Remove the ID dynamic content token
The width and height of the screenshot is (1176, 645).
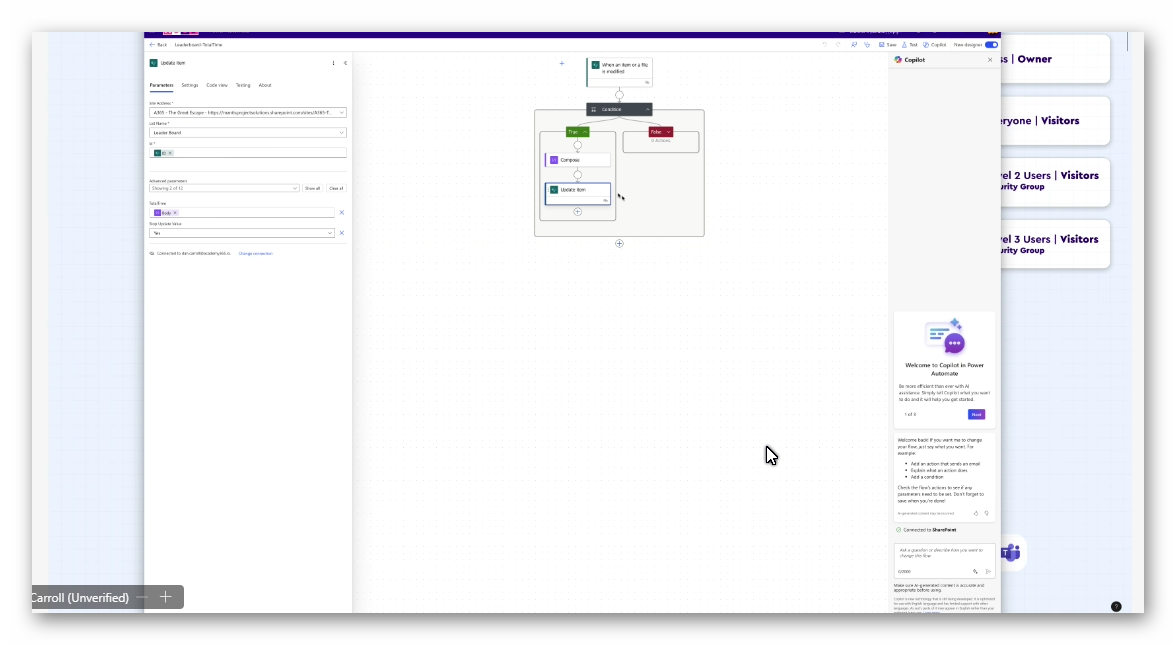click(x=170, y=153)
